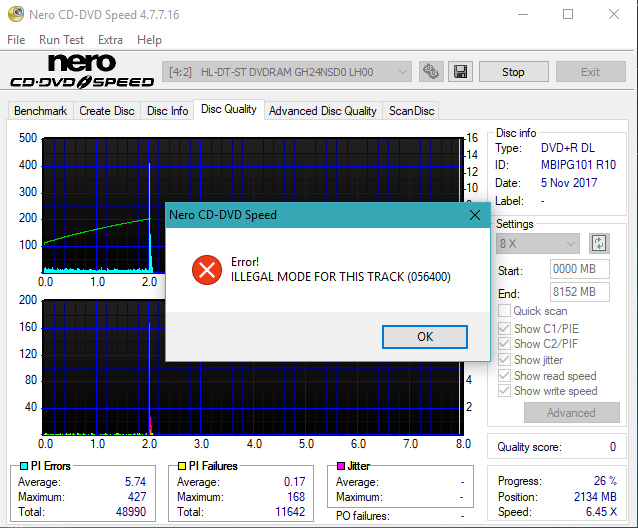Switch to the Benchmark tab
This screenshot has height=528, width=638.
(41, 111)
